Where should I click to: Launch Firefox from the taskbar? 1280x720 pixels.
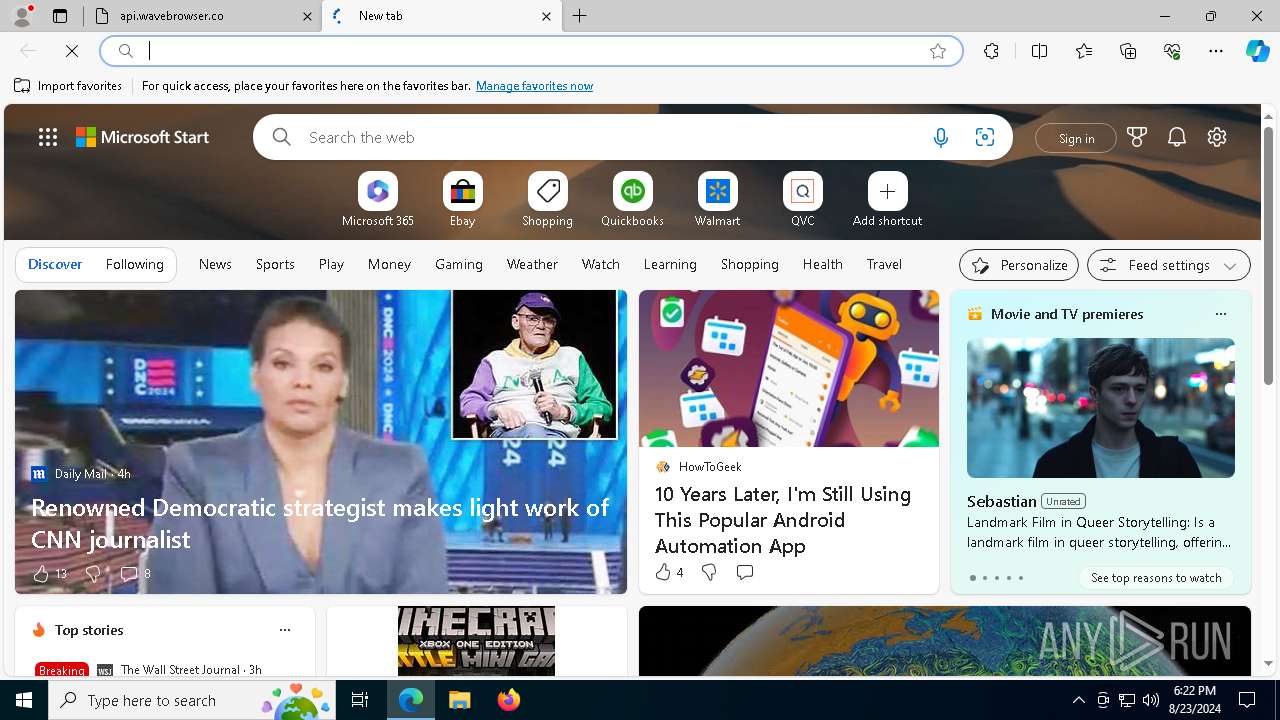[509, 700]
